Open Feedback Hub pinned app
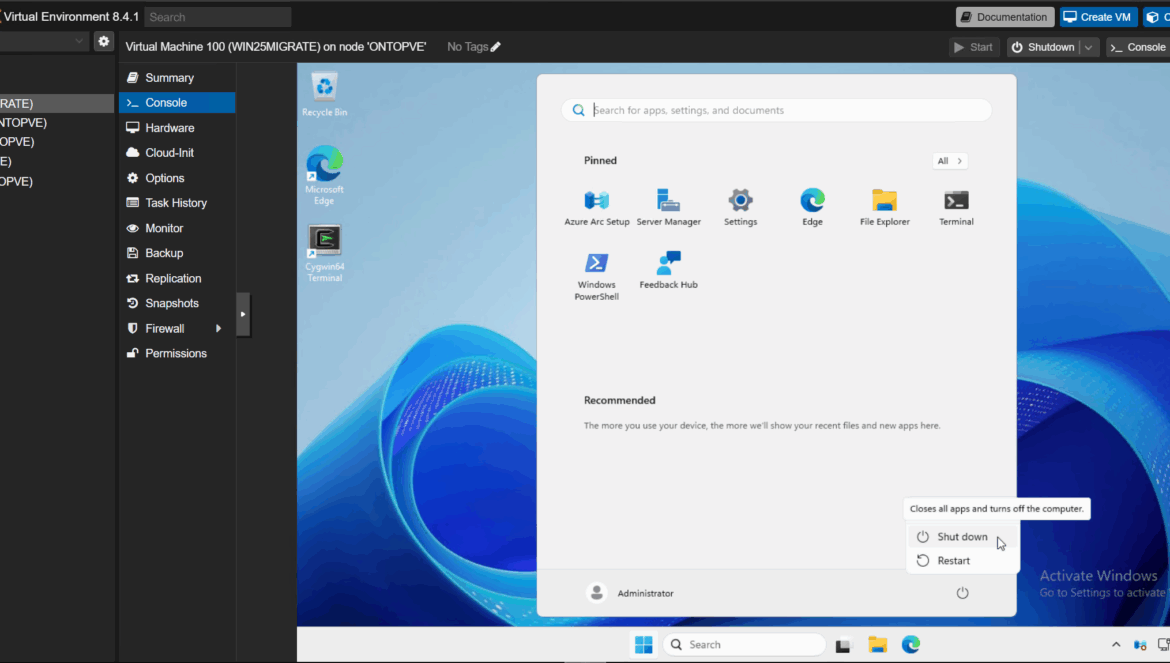Screen dimensions: 1170x663 pyautogui.click(x=669, y=270)
